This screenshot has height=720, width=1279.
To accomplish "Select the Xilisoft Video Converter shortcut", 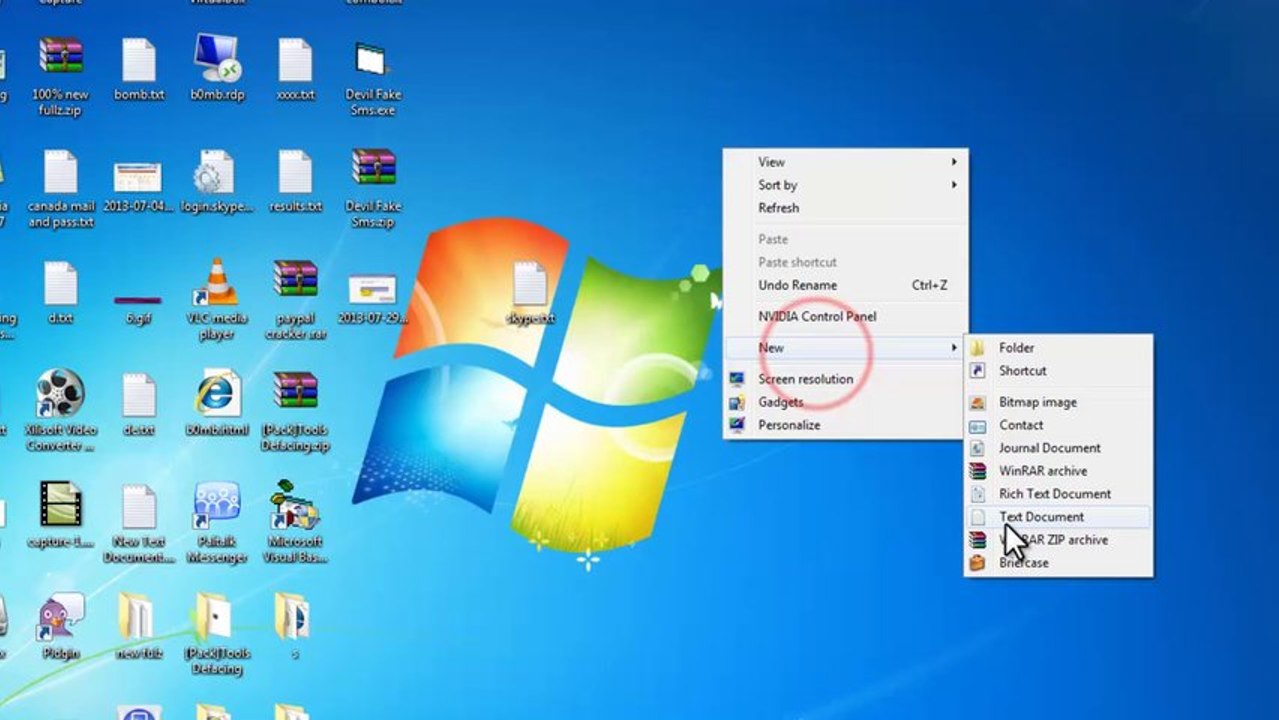I will [x=60, y=393].
